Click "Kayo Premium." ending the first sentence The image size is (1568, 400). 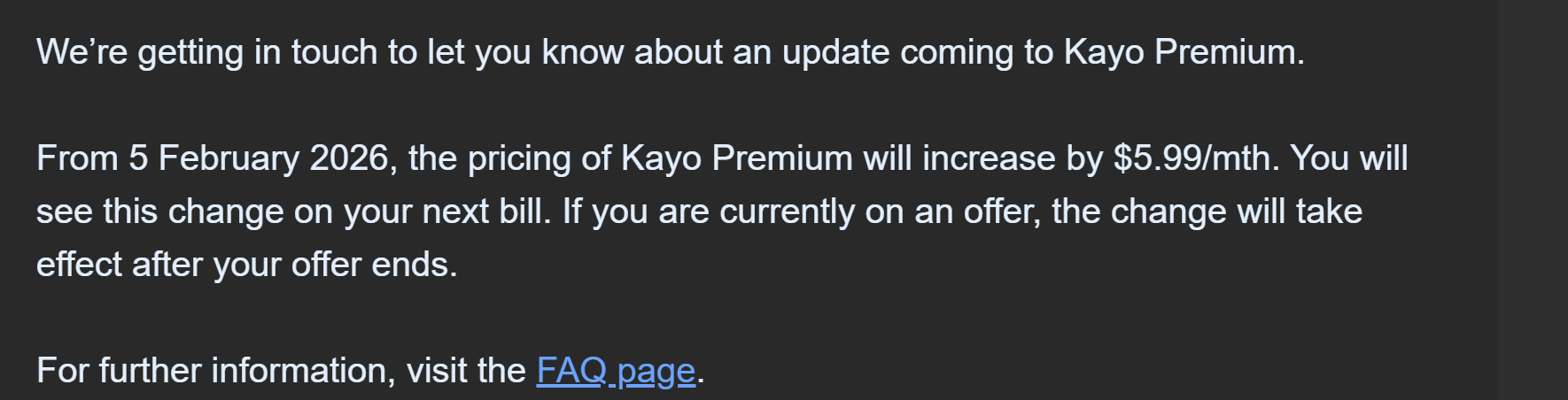tap(1184, 53)
